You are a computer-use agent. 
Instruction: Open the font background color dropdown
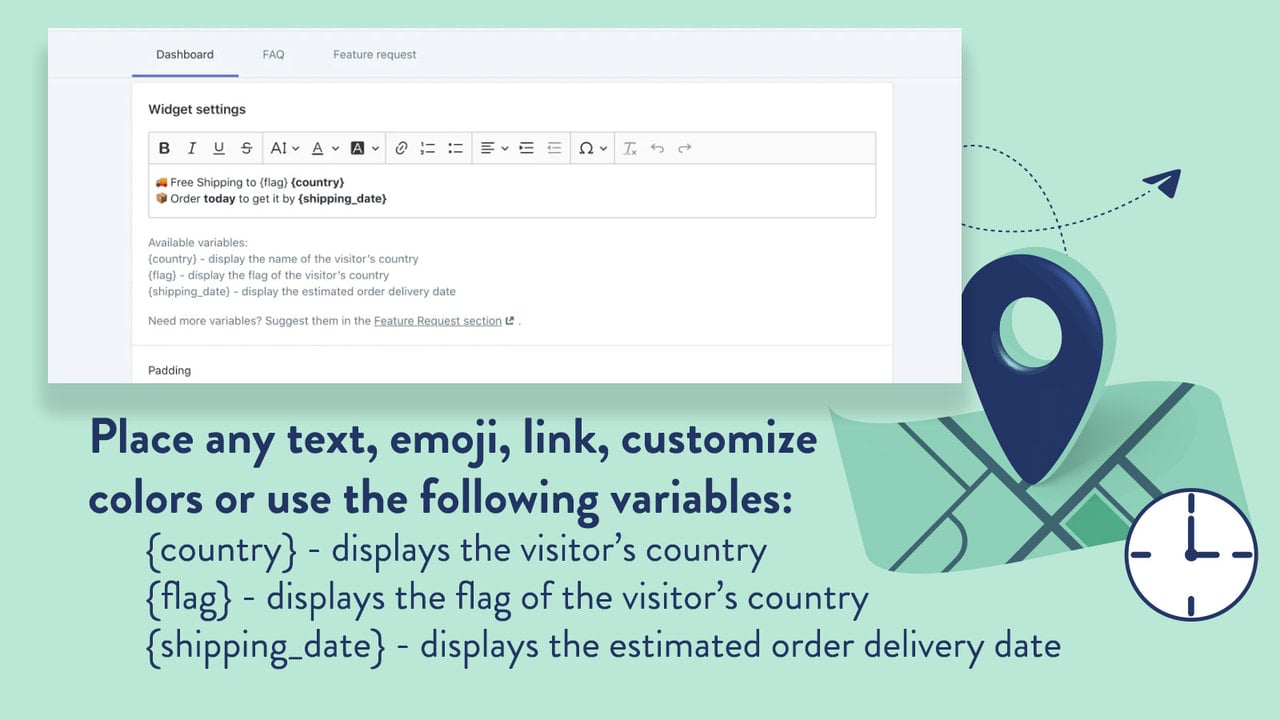[365, 148]
